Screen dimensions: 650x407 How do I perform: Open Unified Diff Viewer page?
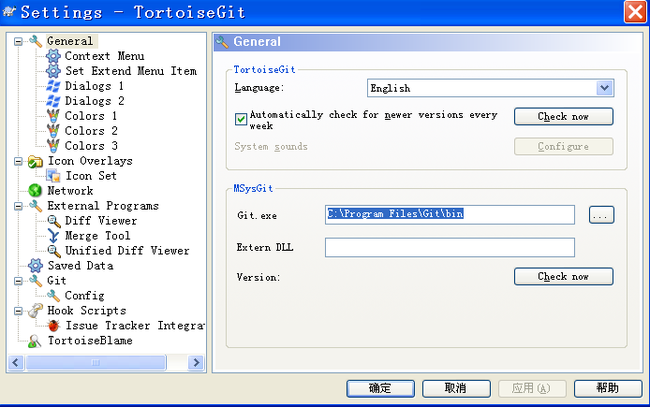(x=127, y=251)
